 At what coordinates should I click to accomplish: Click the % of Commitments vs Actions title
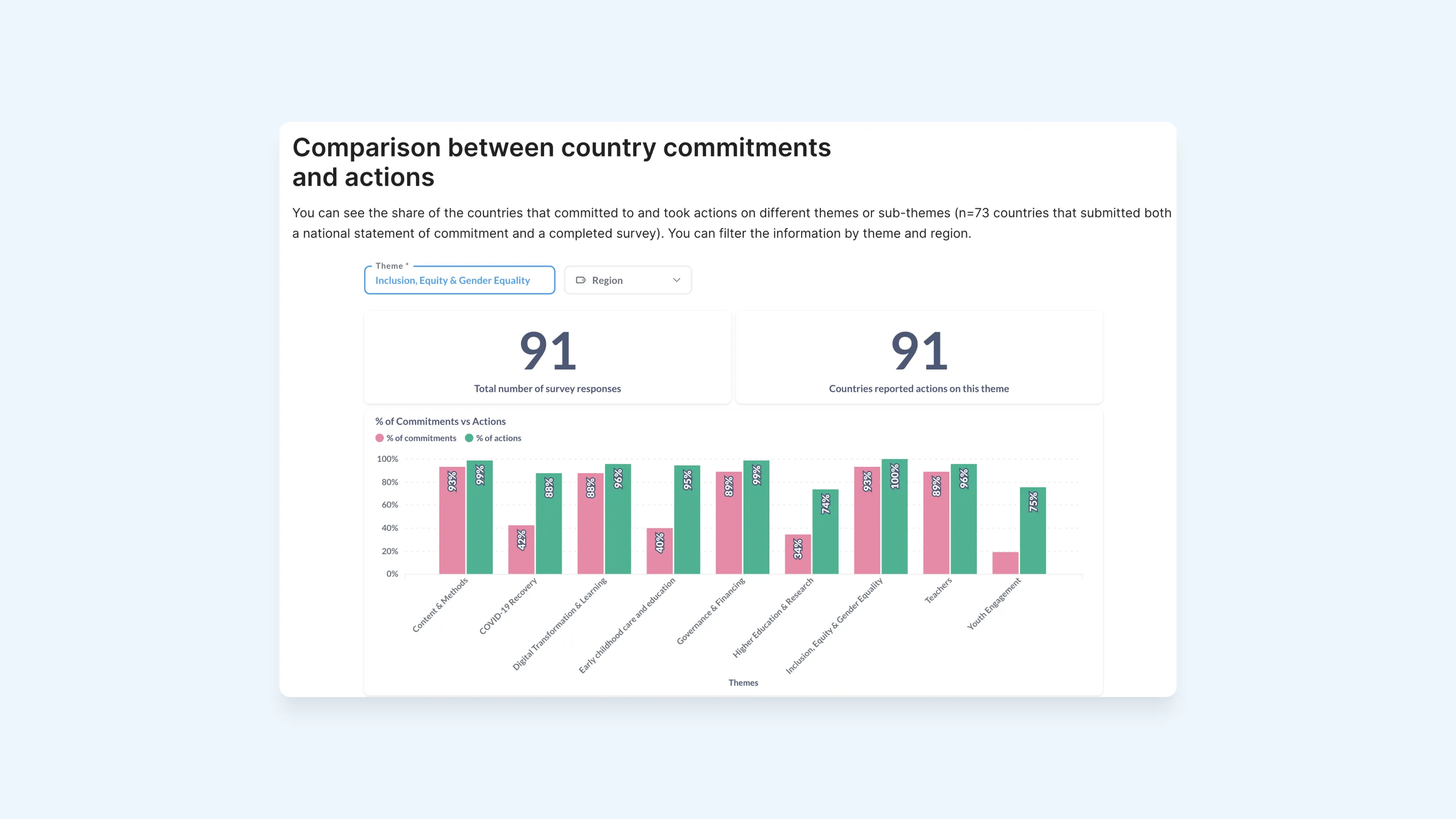pos(440,421)
